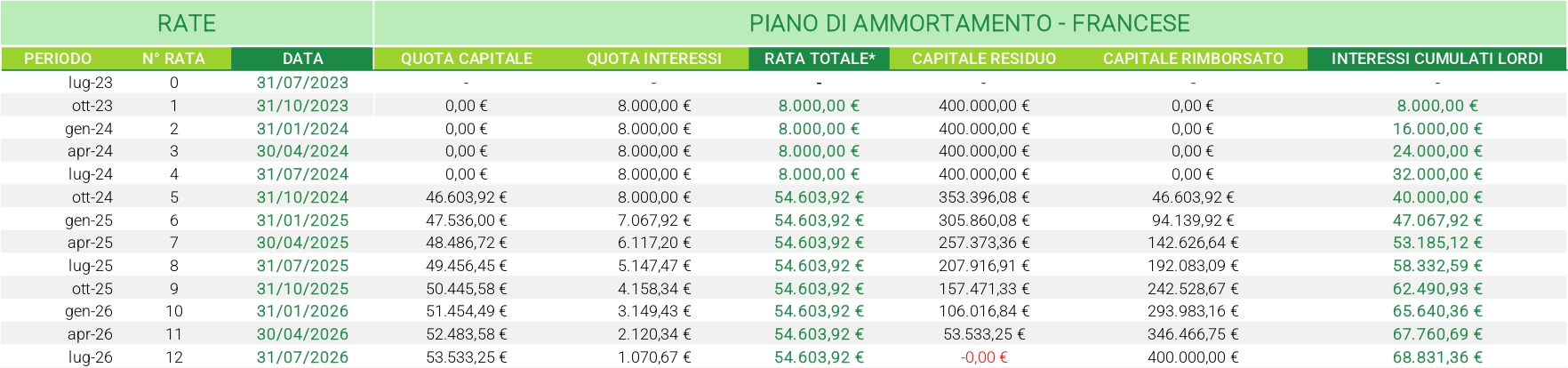Select the 46.603,92 € quota capitale cell
1568x368 pixels.
467,197
